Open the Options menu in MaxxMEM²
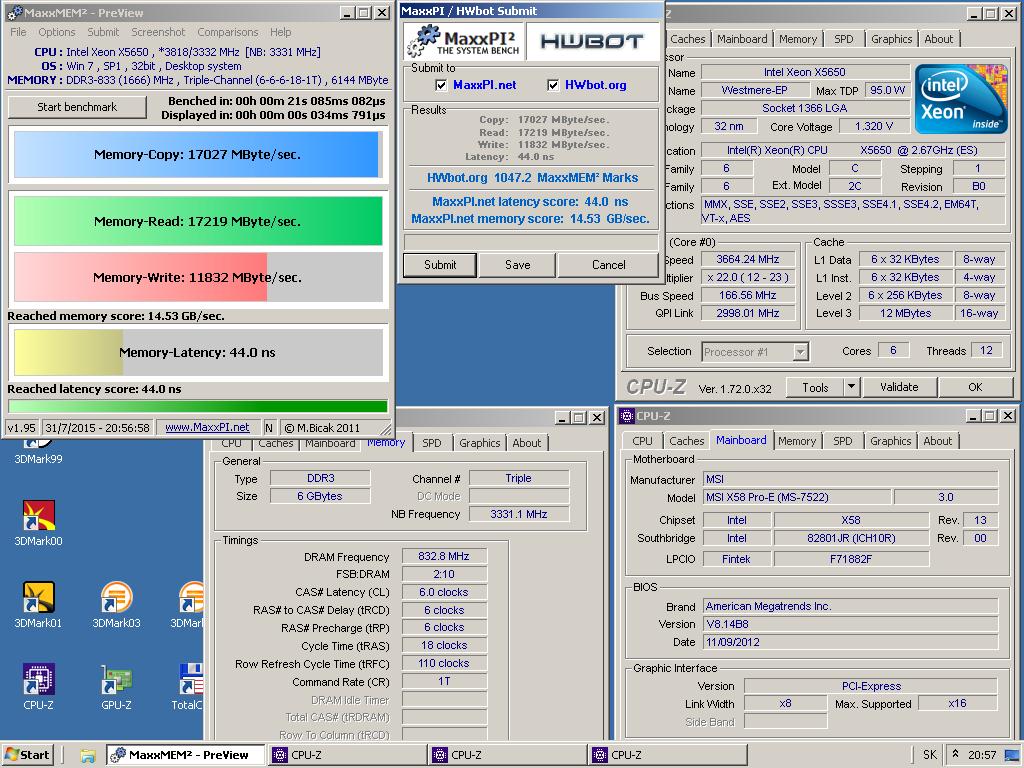This screenshot has width=1024, height=768. [x=57, y=32]
